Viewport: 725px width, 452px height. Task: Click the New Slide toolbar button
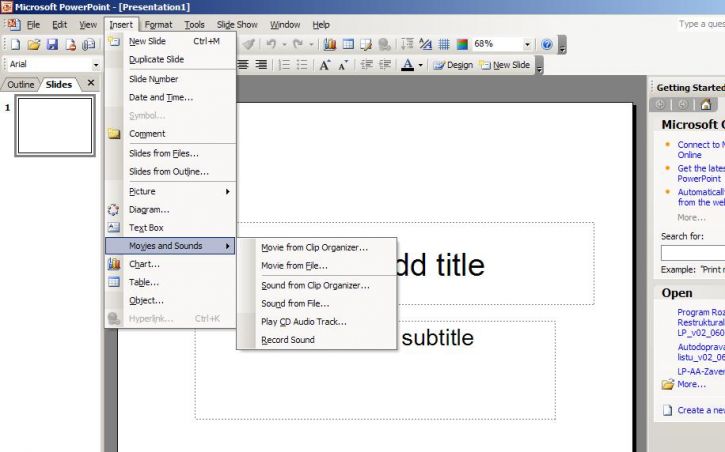[x=504, y=65]
